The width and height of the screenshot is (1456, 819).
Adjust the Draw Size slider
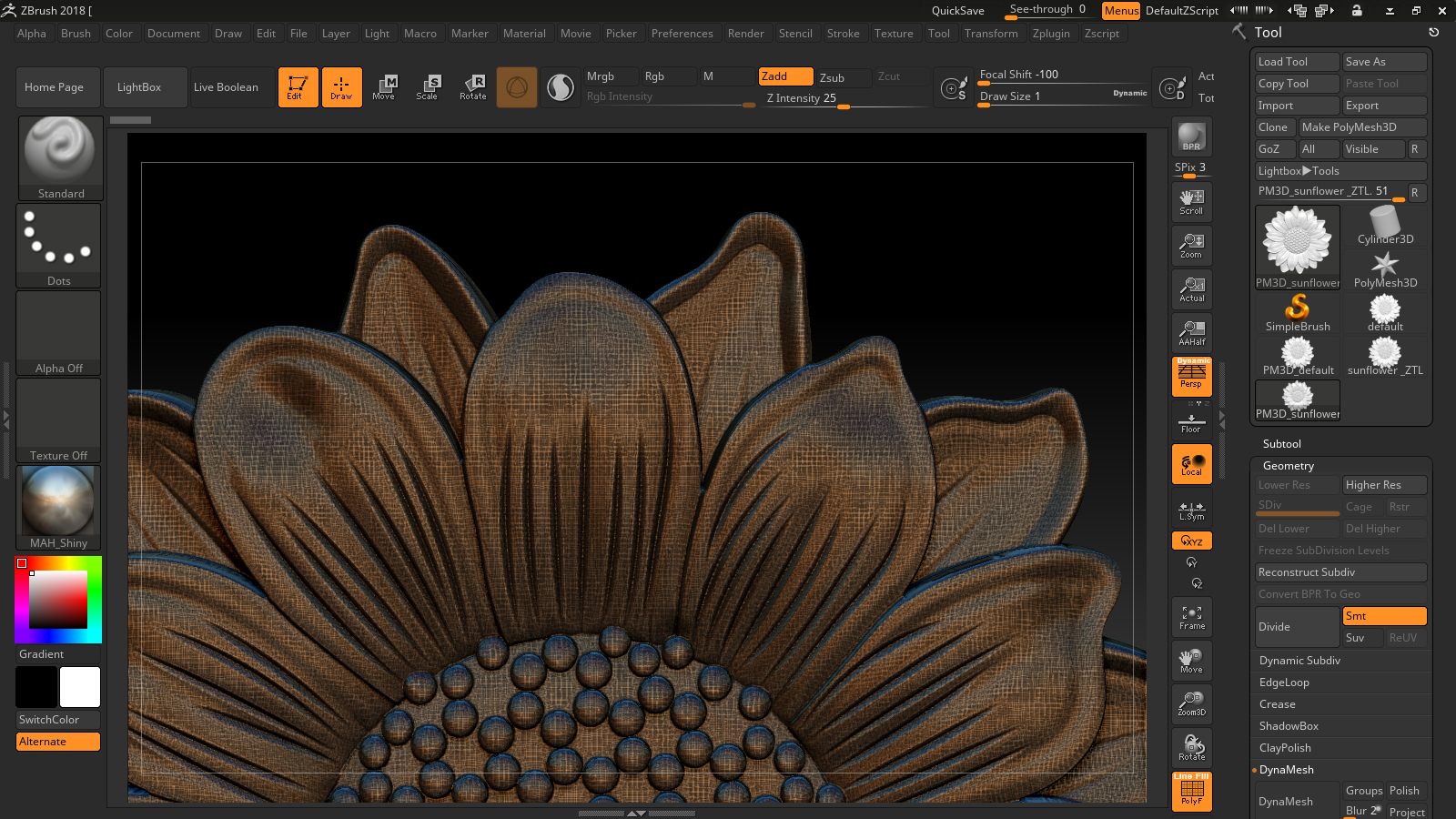pos(1062,96)
